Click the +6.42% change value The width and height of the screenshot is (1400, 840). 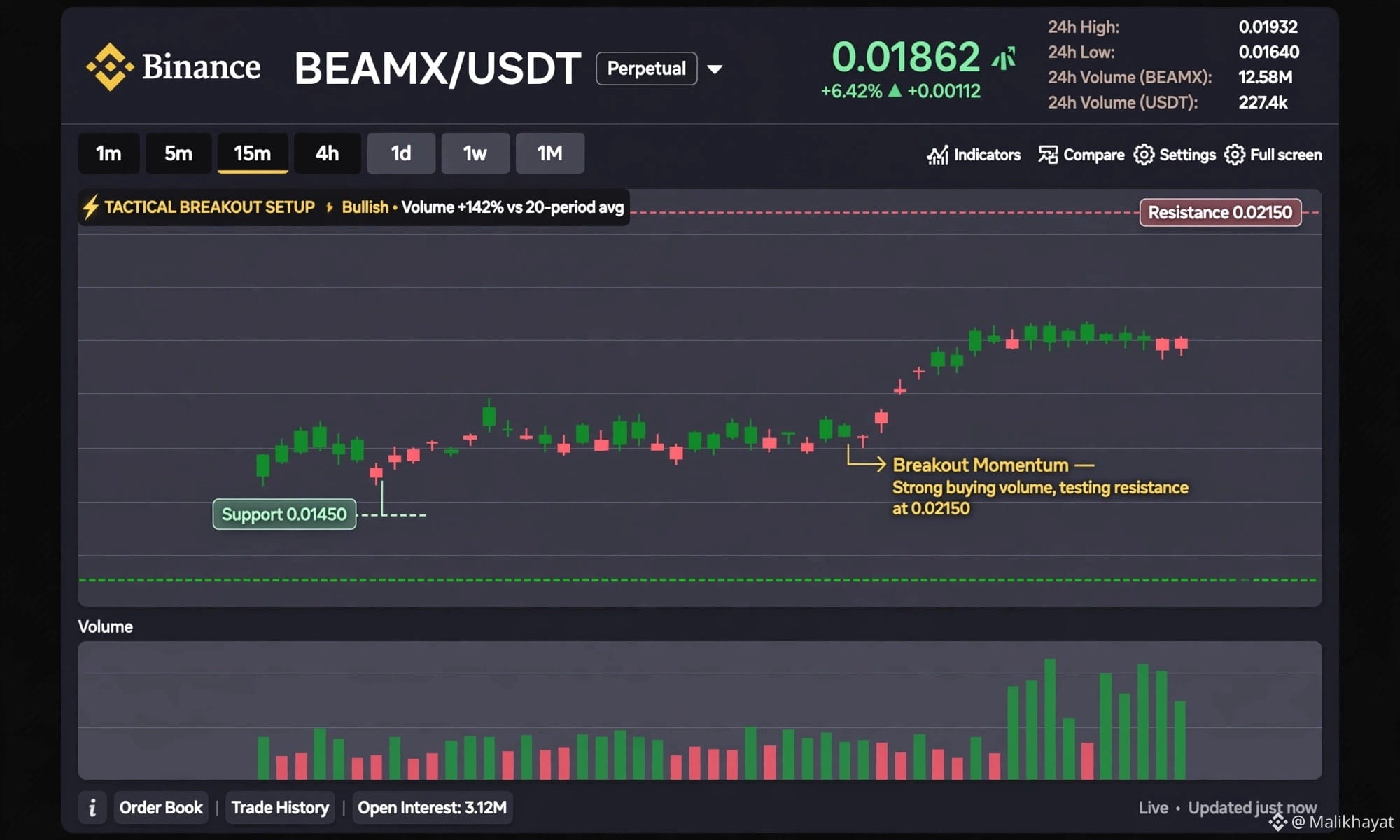851,91
